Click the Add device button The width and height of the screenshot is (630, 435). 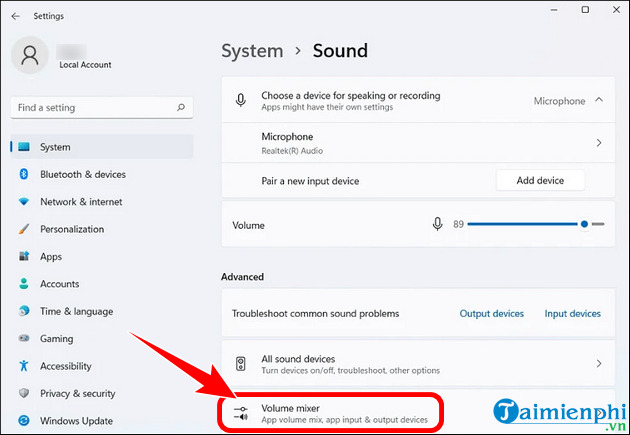coord(540,180)
